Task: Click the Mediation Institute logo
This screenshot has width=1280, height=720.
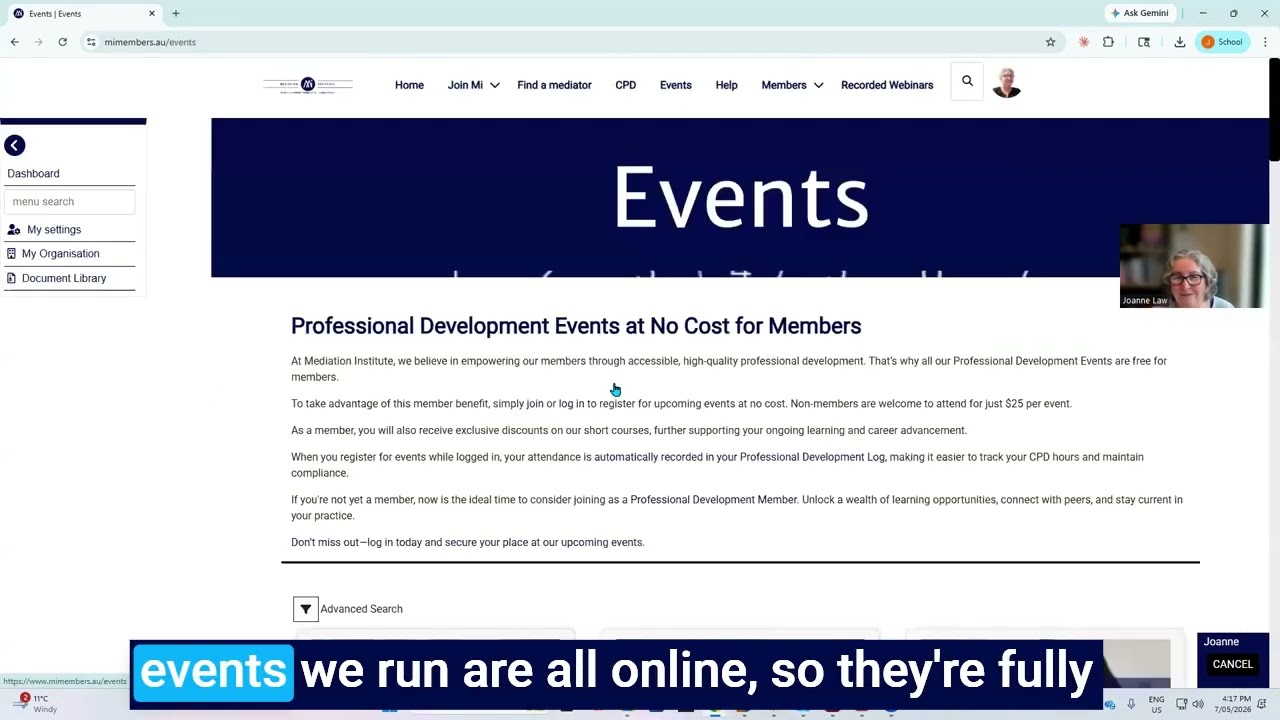Action: pos(308,85)
